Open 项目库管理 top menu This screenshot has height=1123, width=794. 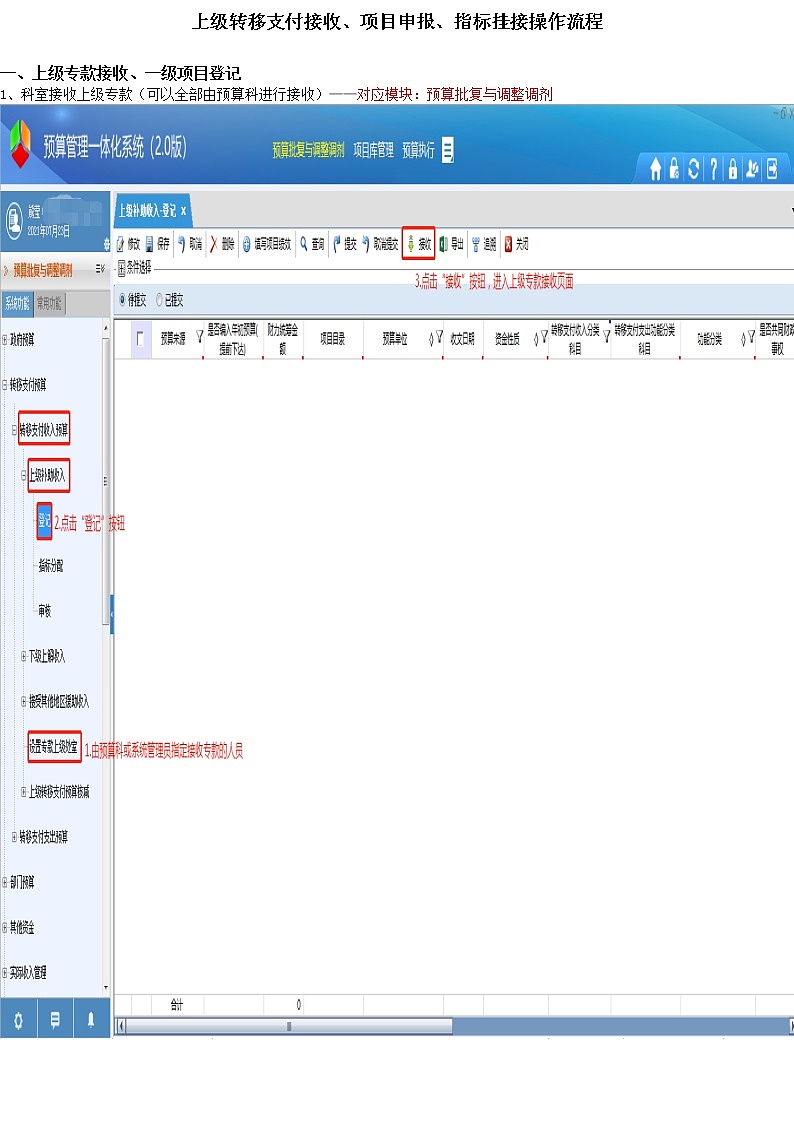click(374, 150)
